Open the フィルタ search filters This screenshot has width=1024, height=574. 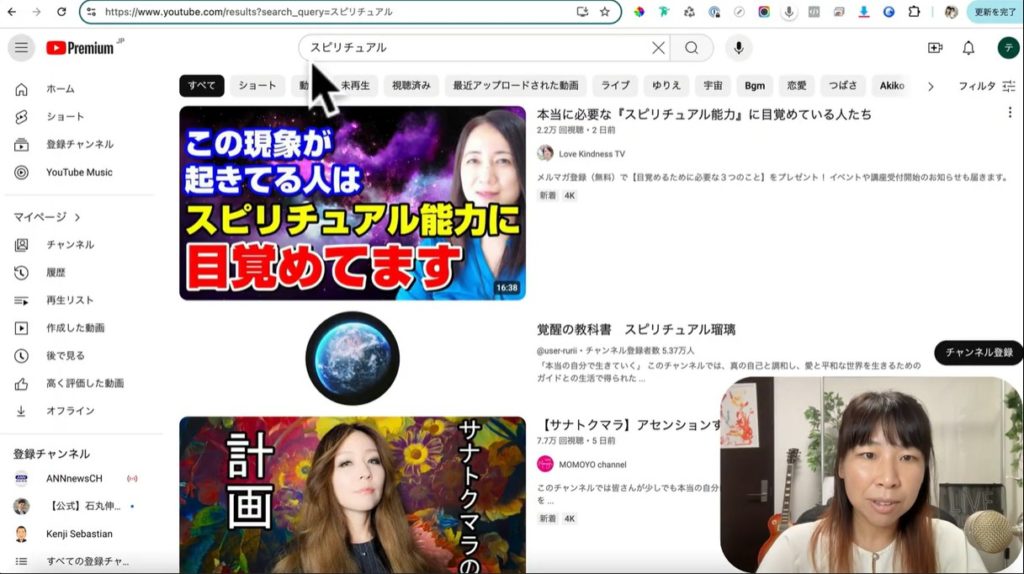coord(986,86)
